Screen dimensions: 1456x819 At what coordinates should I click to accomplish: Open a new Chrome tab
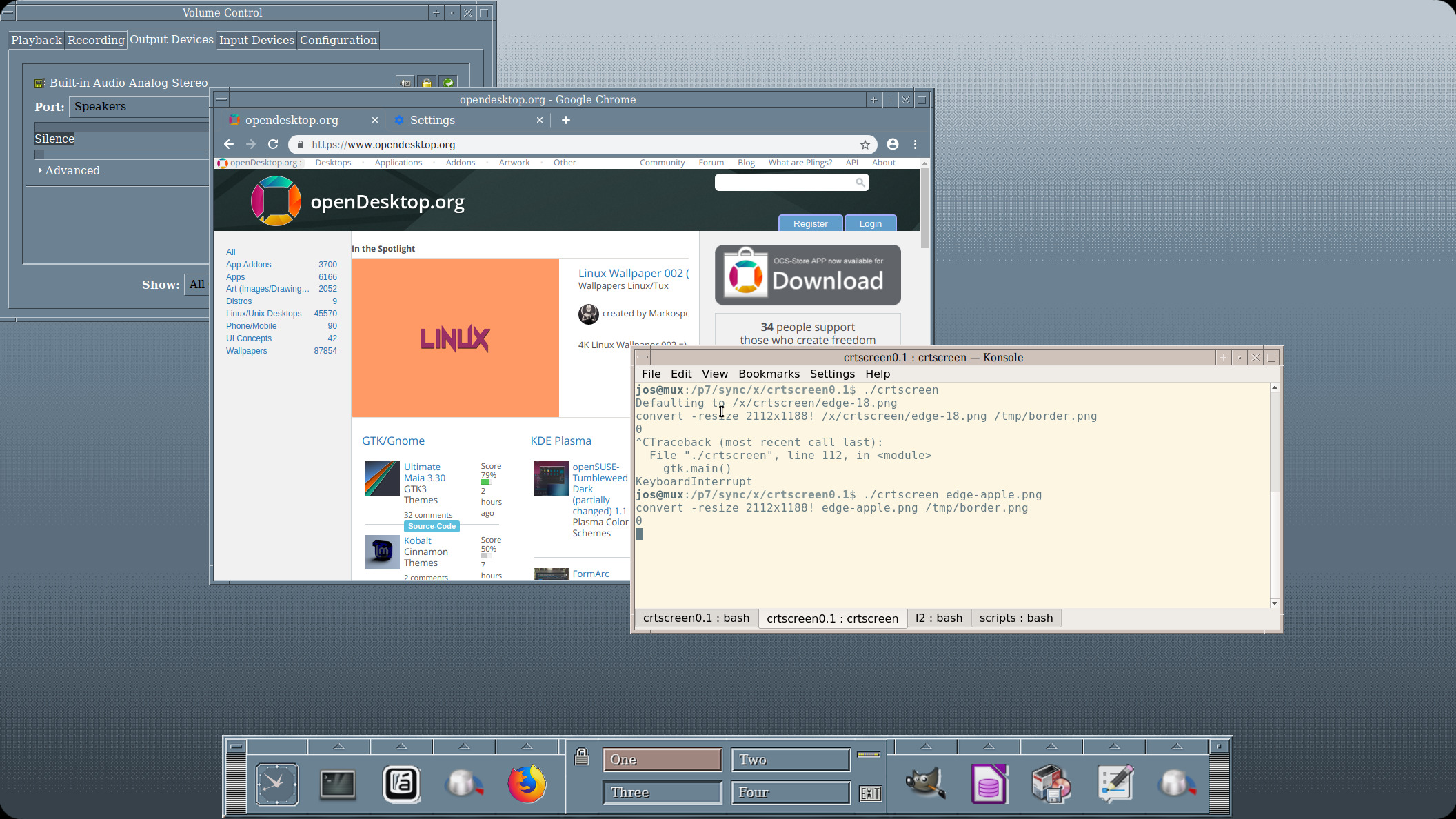point(565,120)
